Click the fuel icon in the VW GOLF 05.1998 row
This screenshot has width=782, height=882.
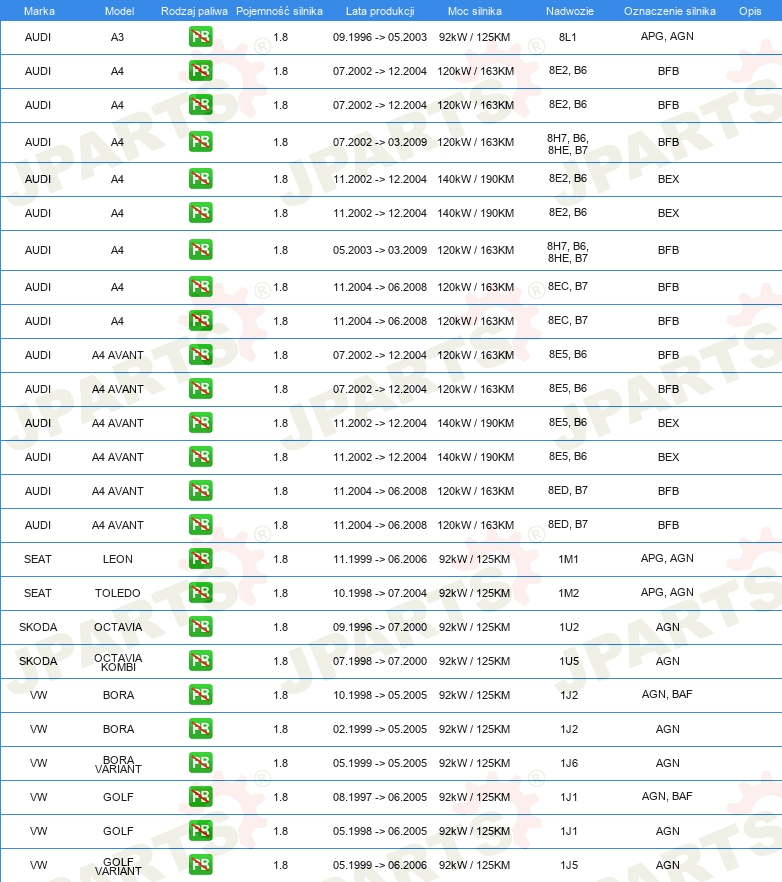click(200, 831)
